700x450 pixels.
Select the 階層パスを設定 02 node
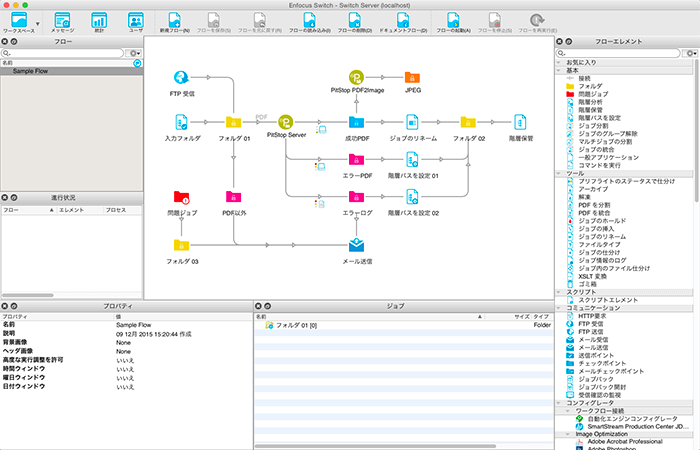(x=412, y=196)
